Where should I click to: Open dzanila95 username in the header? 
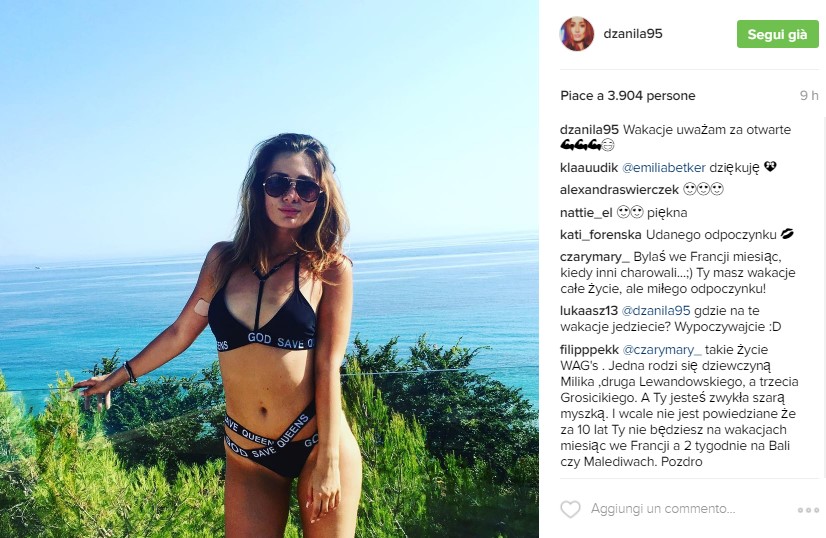pyautogui.click(x=633, y=34)
